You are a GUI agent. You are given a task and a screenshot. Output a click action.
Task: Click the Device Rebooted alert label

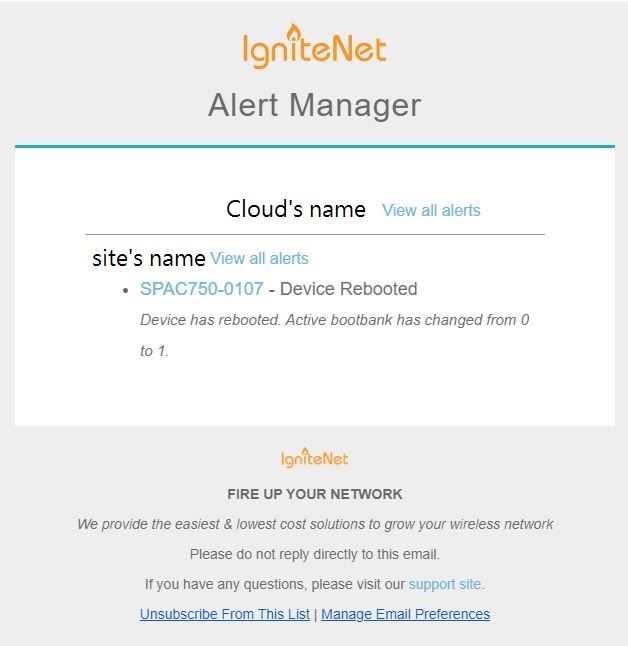tap(349, 289)
